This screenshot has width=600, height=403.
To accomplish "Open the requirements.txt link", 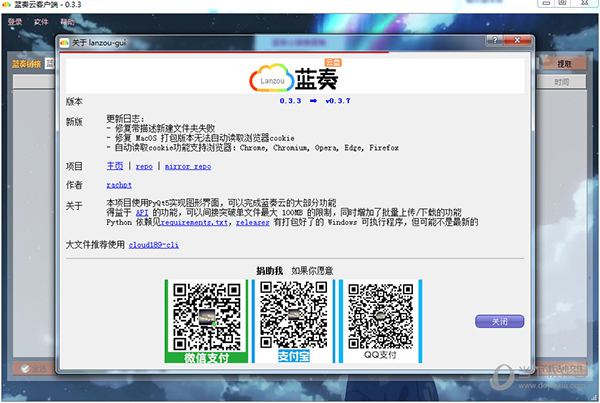I will 194,222.
